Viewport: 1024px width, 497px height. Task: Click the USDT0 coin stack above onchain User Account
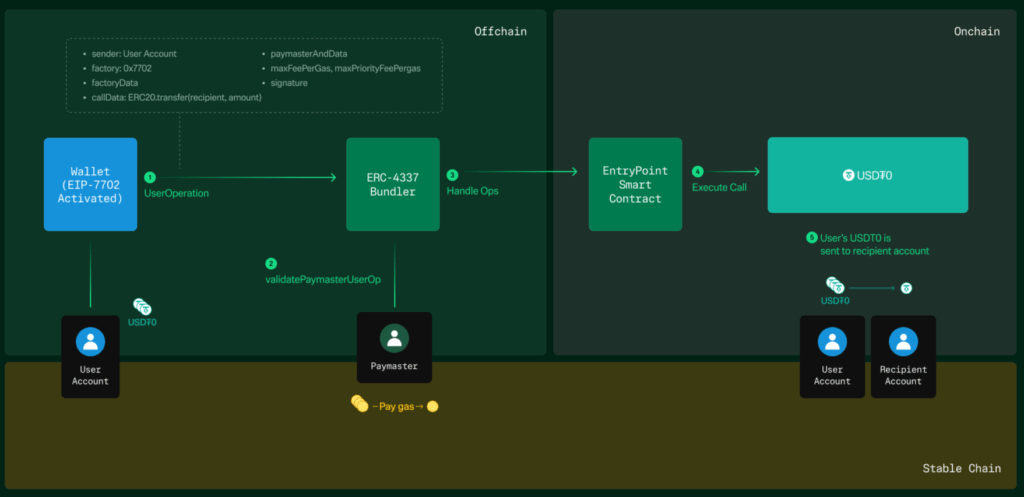[x=835, y=285]
